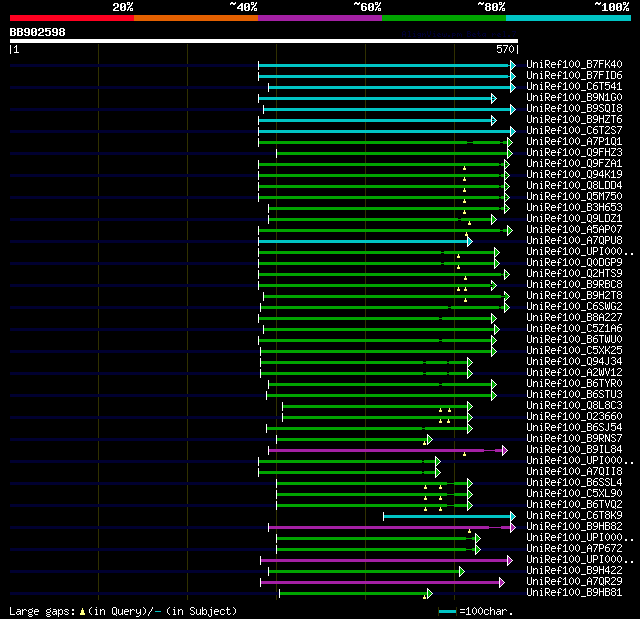
Task: Select the UniRef100_B9RNS7 label
Action: point(574,439)
